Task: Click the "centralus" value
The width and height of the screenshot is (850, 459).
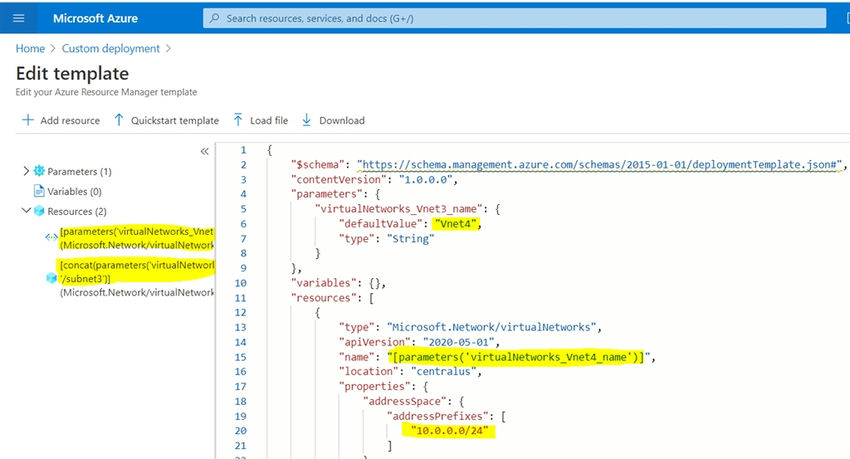Action: [443, 372]
